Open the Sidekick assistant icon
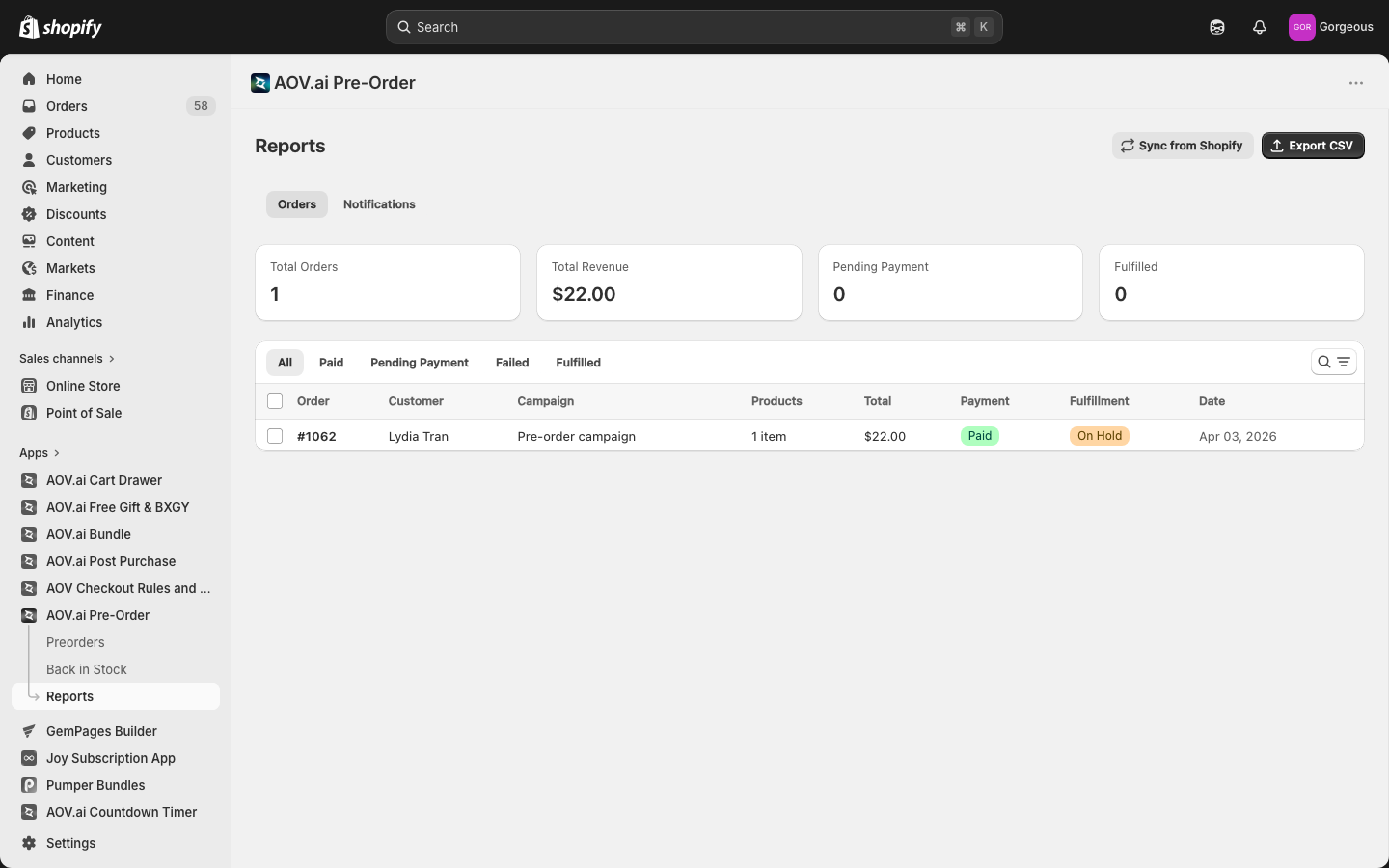1389x868 pixels. 1217,27
